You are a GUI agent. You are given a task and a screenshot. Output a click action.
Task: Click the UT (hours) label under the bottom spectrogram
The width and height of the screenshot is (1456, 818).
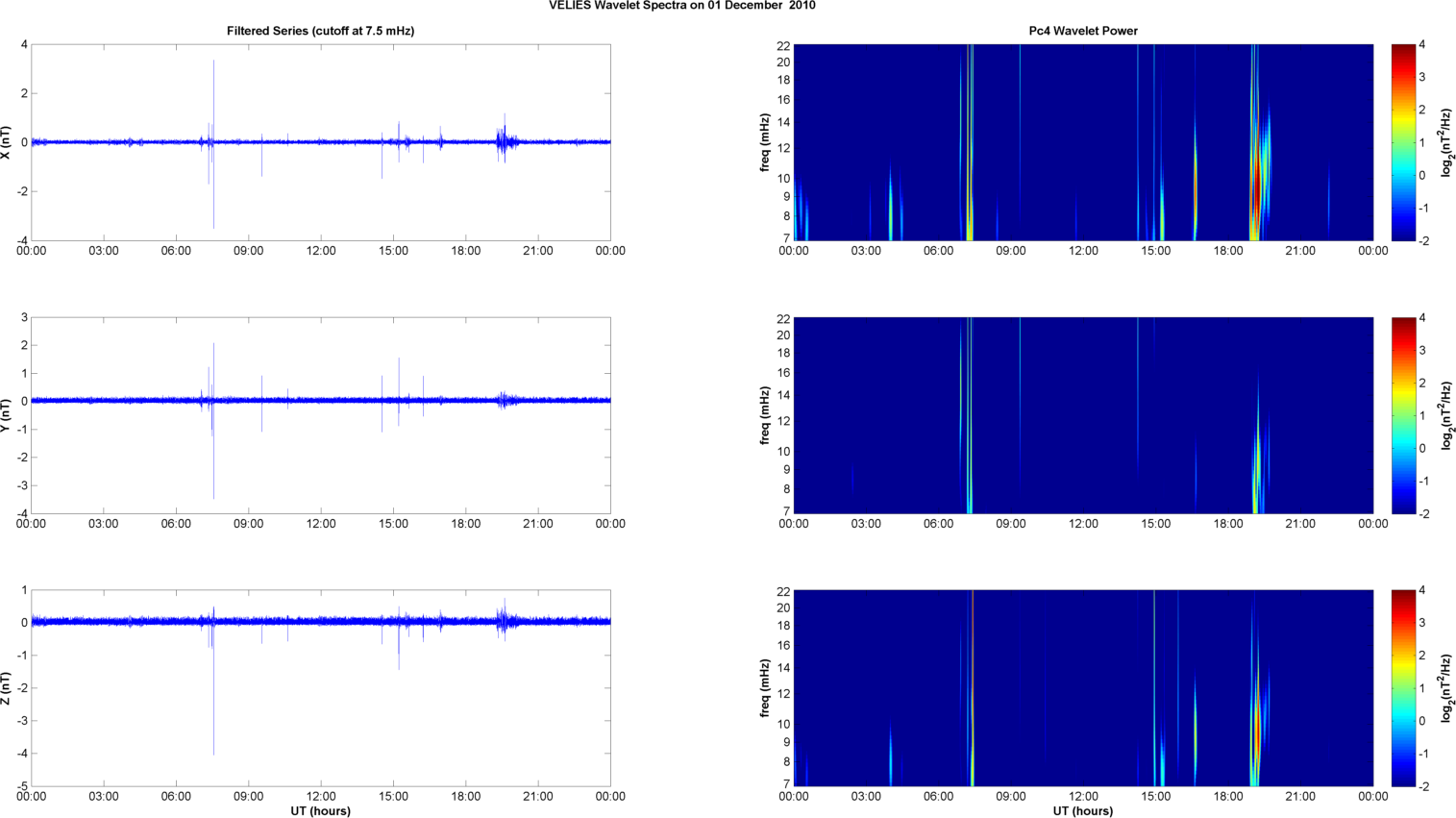point(1082,810)
